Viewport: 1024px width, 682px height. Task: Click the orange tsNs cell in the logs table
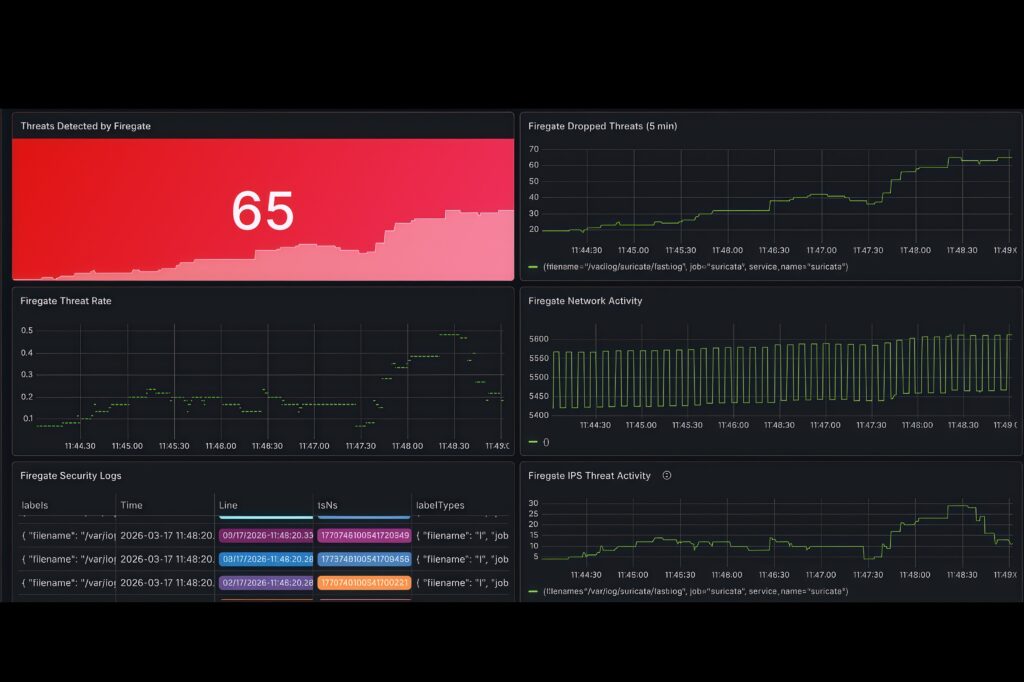point(364,583)
